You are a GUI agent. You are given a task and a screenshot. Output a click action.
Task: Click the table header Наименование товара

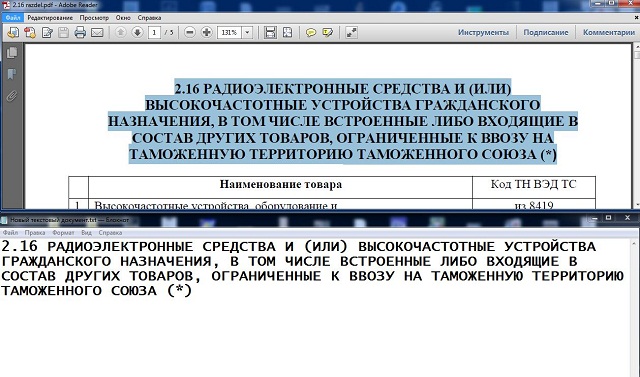point(281,184)
